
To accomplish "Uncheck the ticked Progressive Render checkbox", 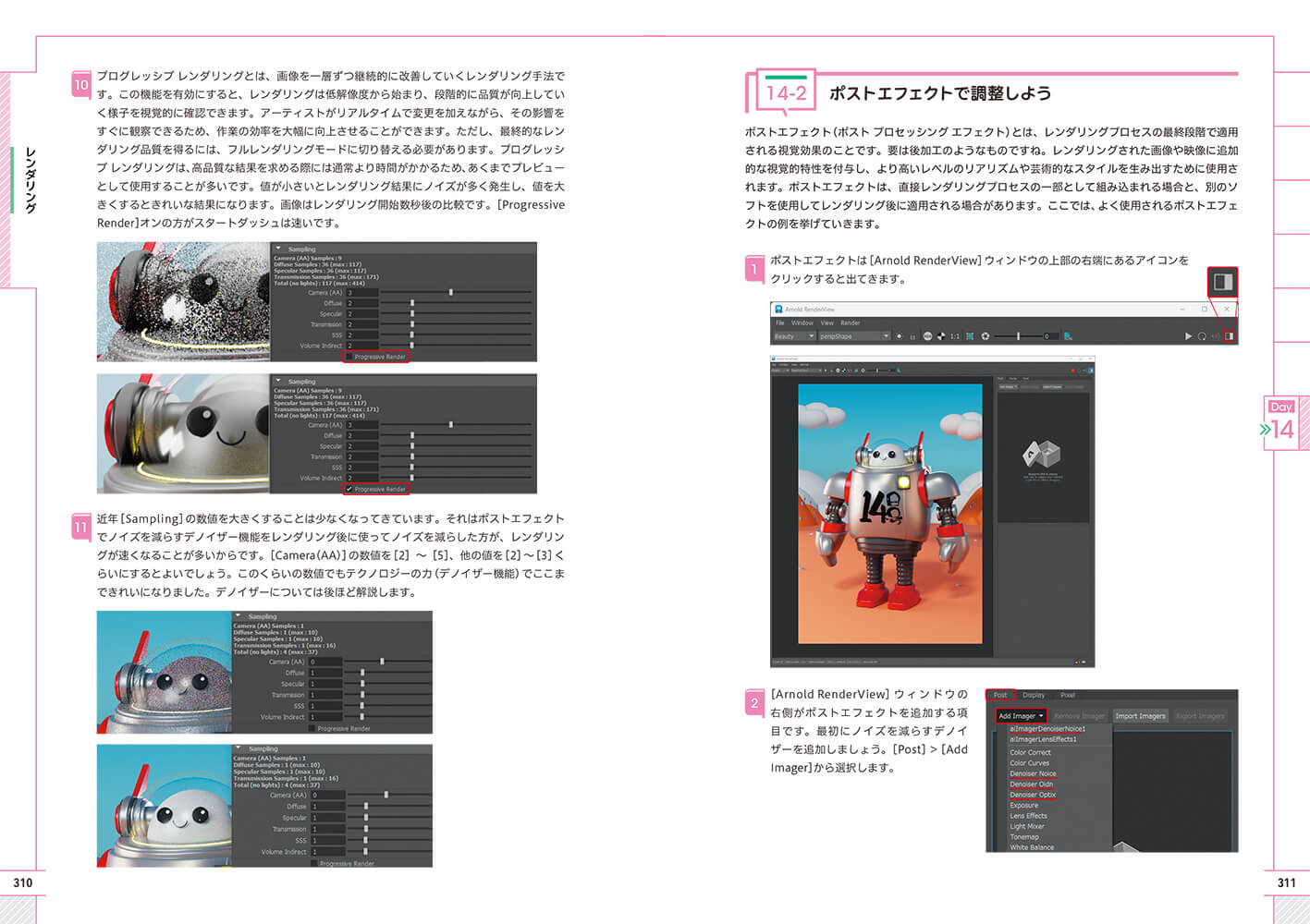I will tap(349, 489).
